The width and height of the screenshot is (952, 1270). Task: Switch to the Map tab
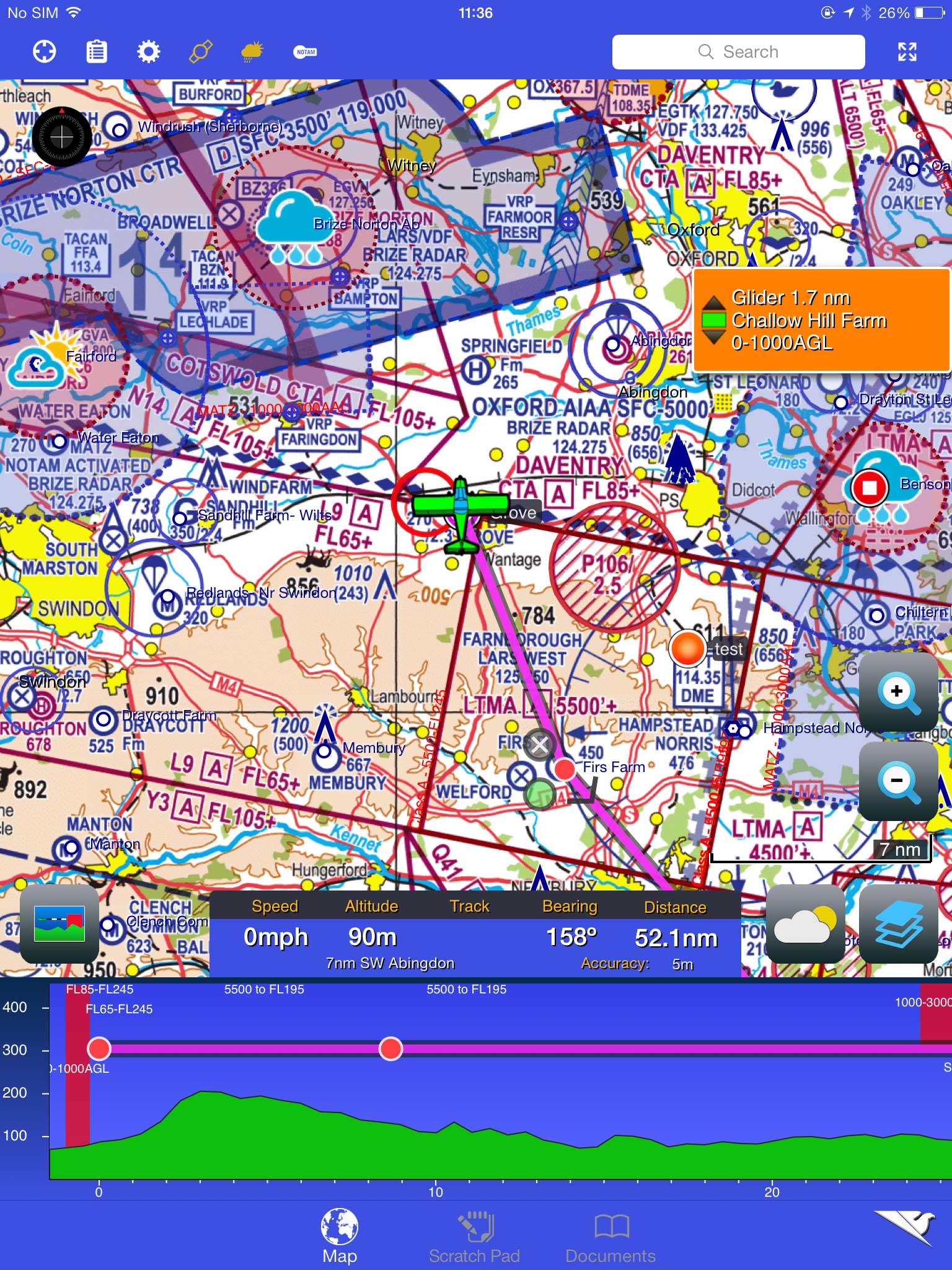click(x=340, y=1236)
